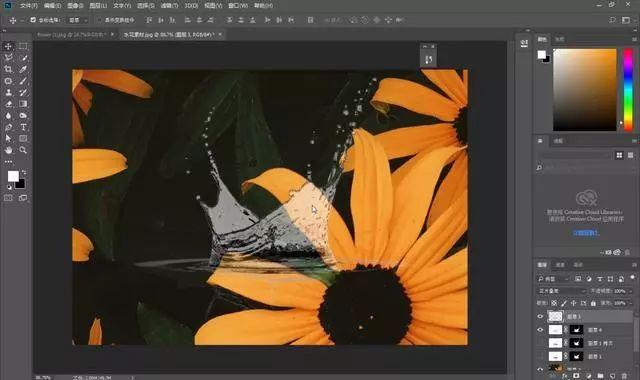Add a layer mask from Layers panel footer

576,376
